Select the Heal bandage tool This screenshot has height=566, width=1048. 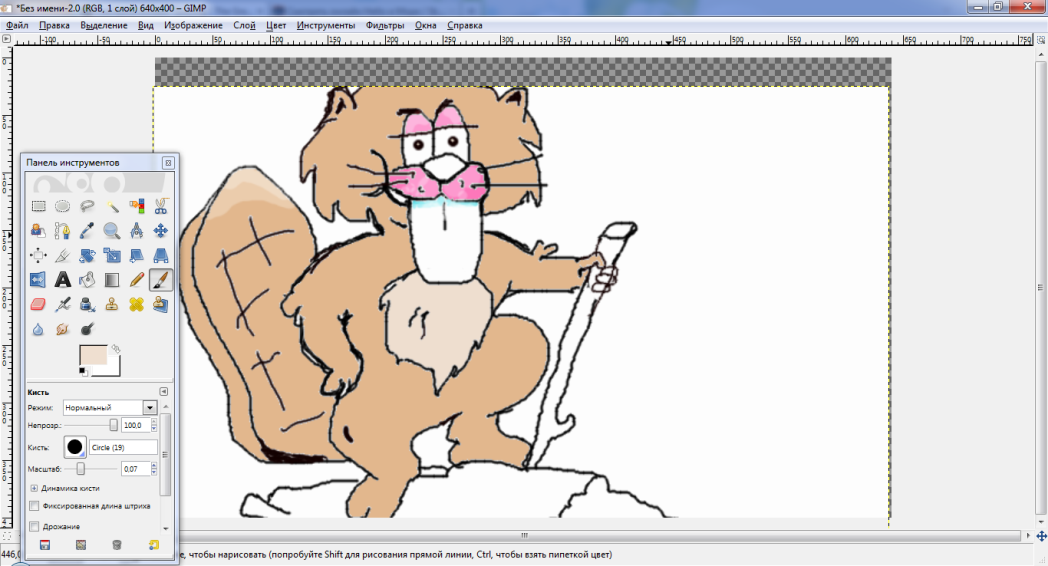coord(136,305)
